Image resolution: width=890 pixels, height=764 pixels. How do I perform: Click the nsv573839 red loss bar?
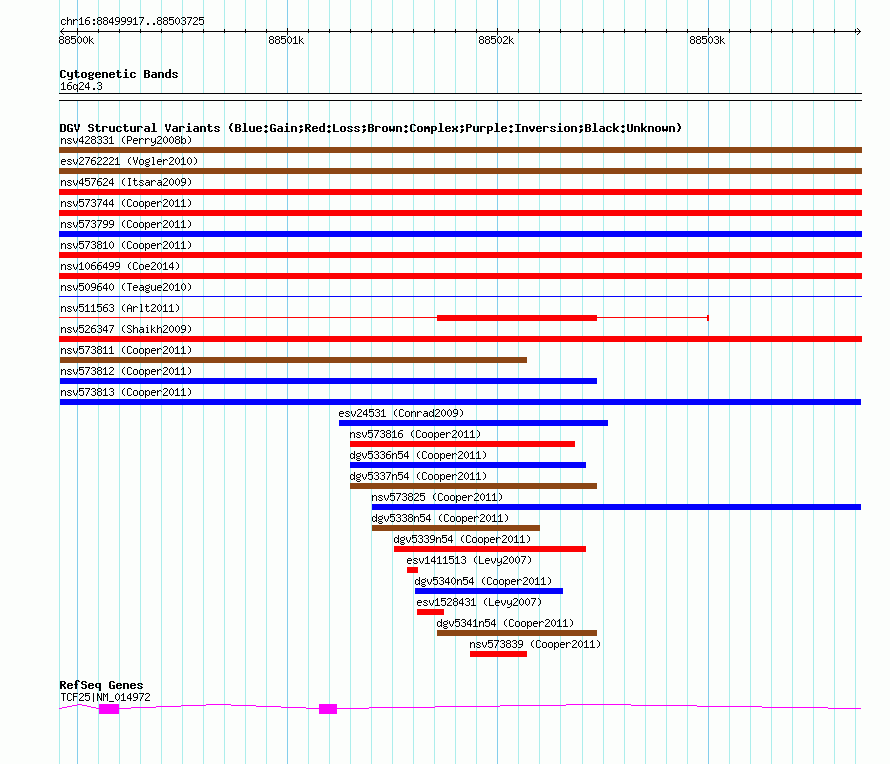click(498, 654)
